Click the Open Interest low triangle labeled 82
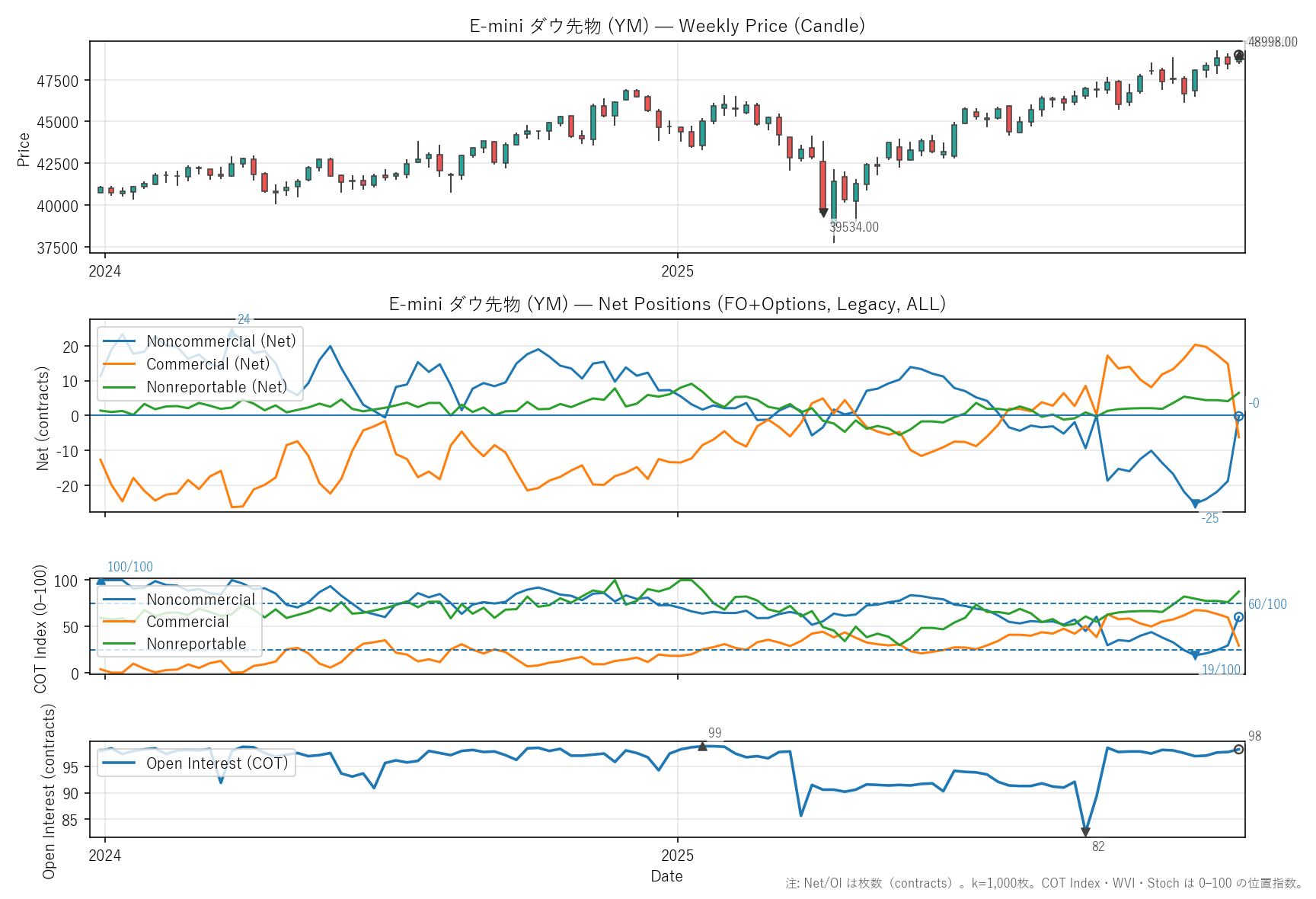1316x899 pixels. (1085, 832)
